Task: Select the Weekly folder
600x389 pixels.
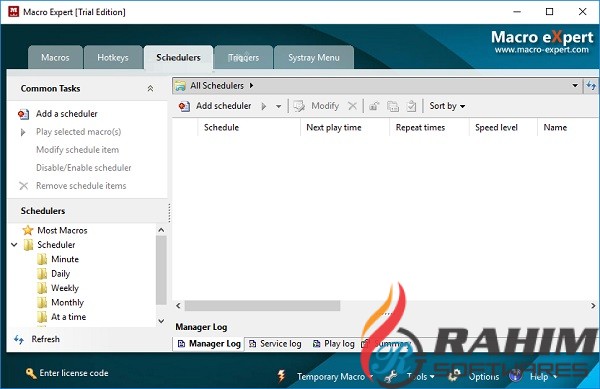Action: pyautogui.click(x=64, y=288)
